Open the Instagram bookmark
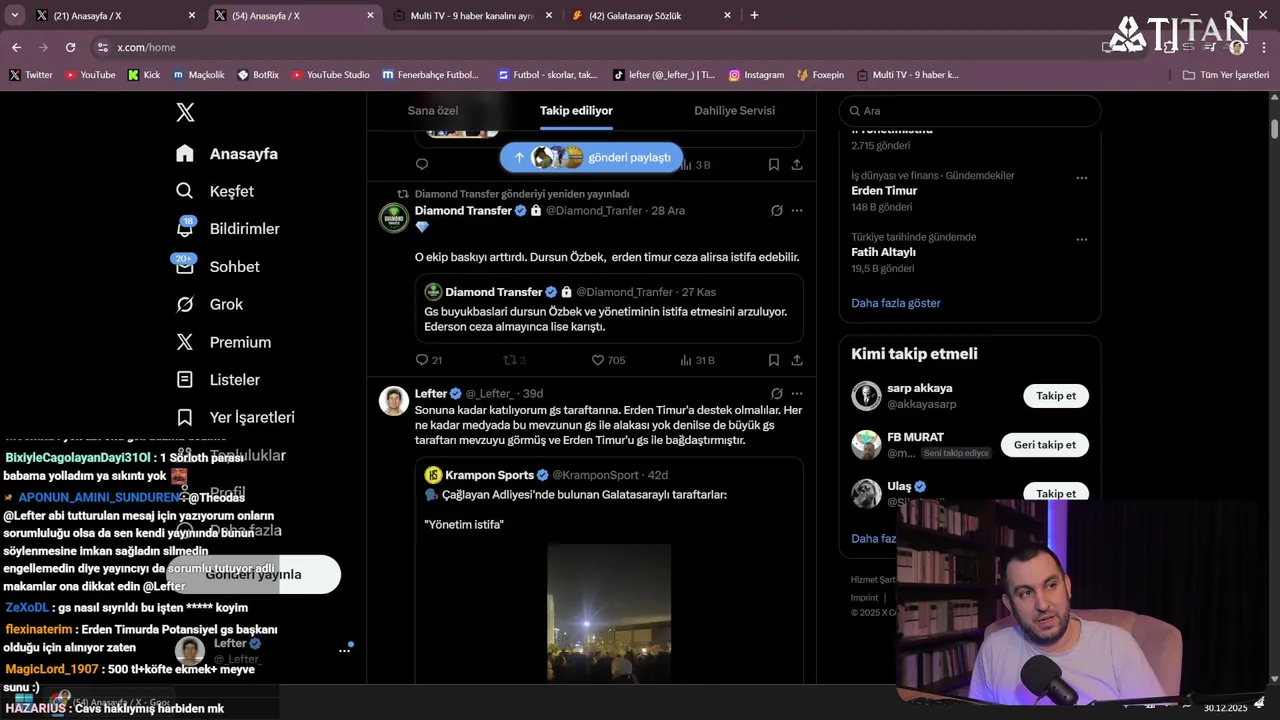This screenshot has height=720, width=1280. 756,75
